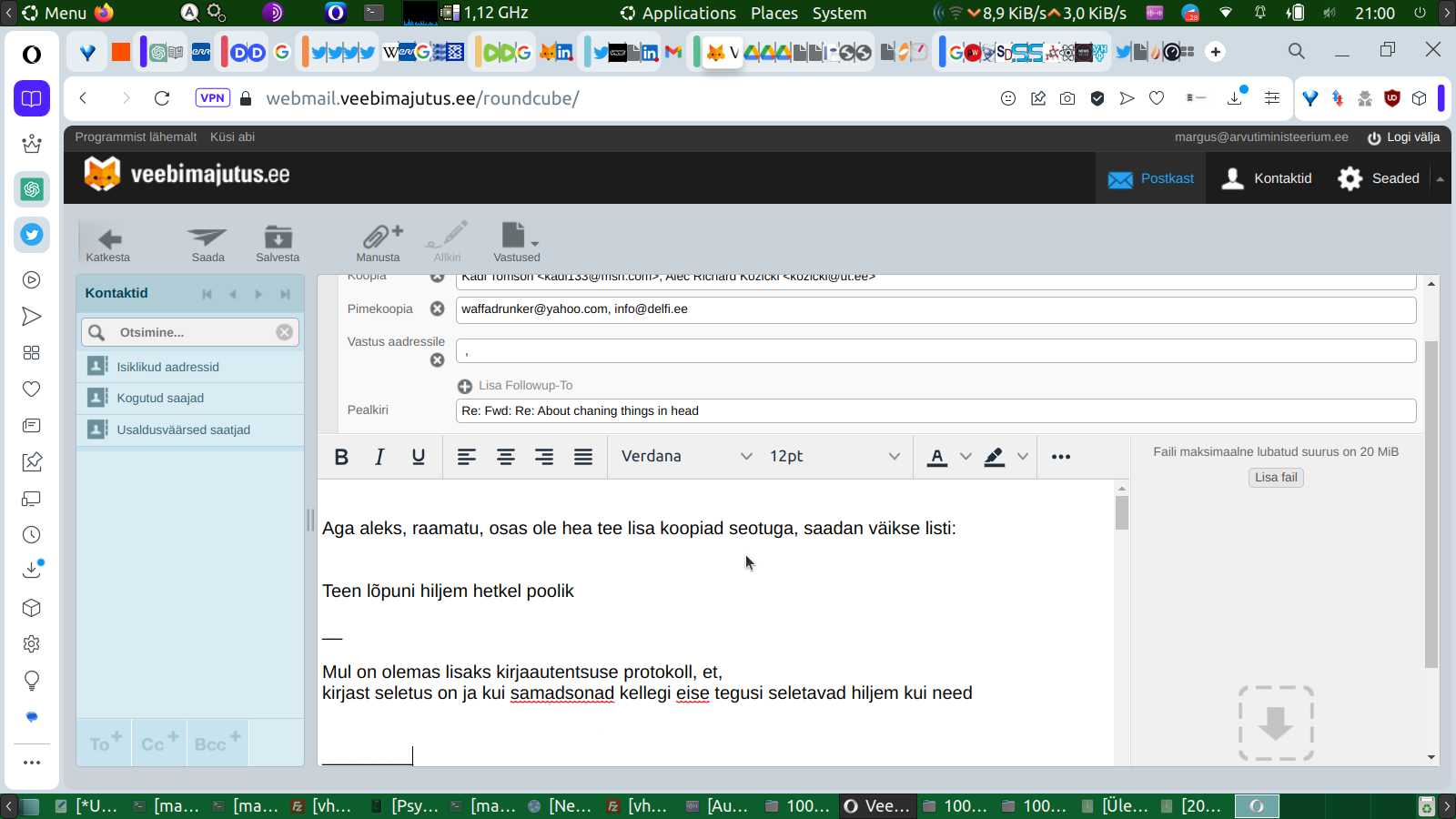Click the VPN badge in address bar
The image size is (1456, 819).
coord(212,98)
